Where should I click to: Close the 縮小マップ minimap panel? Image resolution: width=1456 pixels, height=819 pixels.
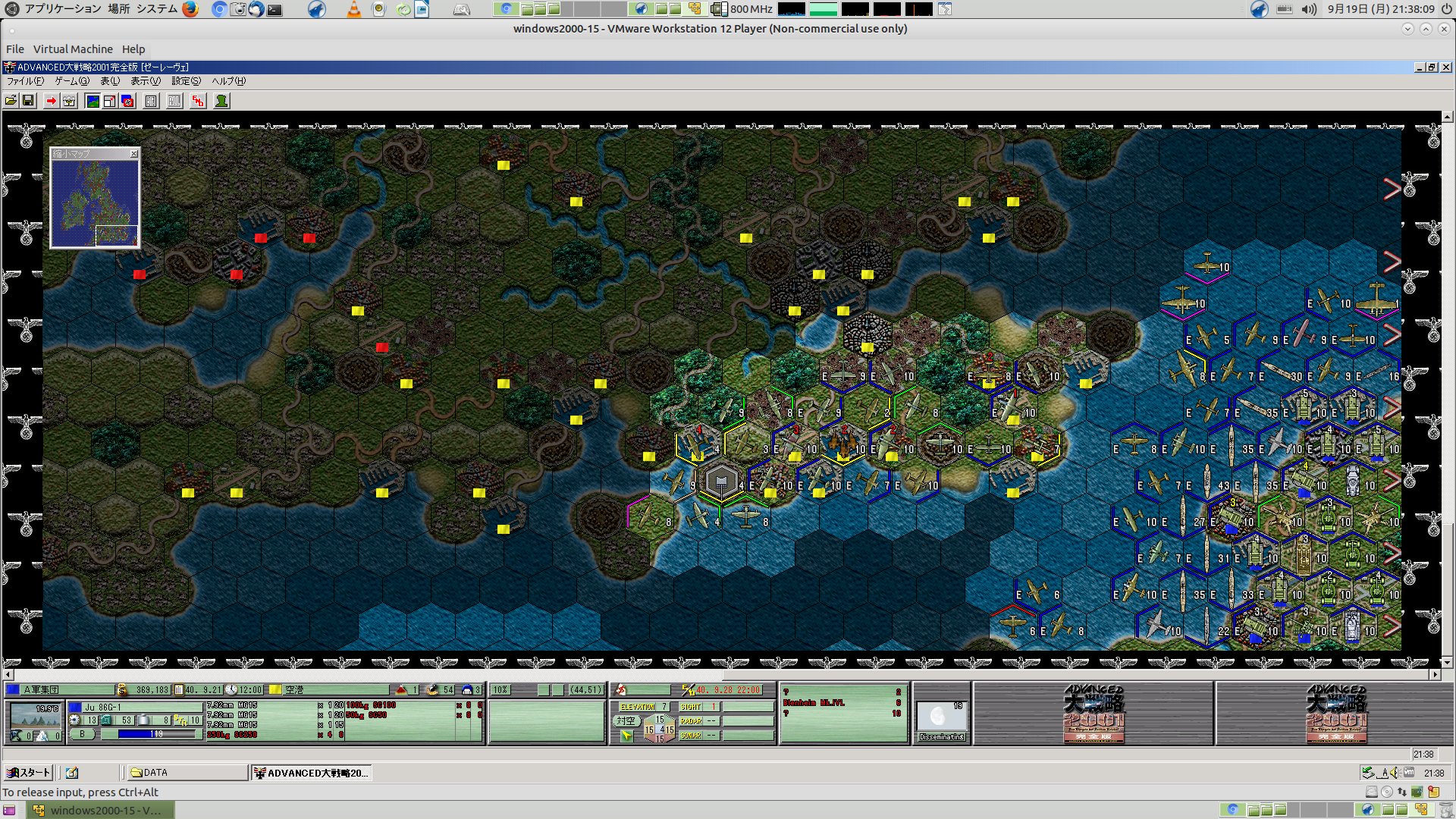click(134, 154)
